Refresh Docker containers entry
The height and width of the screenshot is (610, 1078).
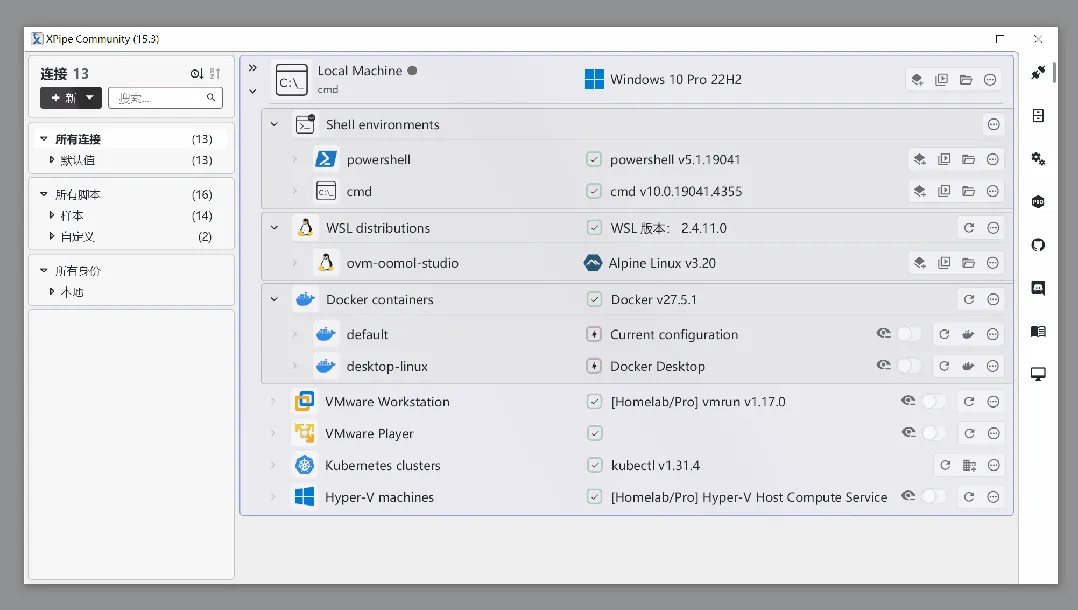click(969, 299)
